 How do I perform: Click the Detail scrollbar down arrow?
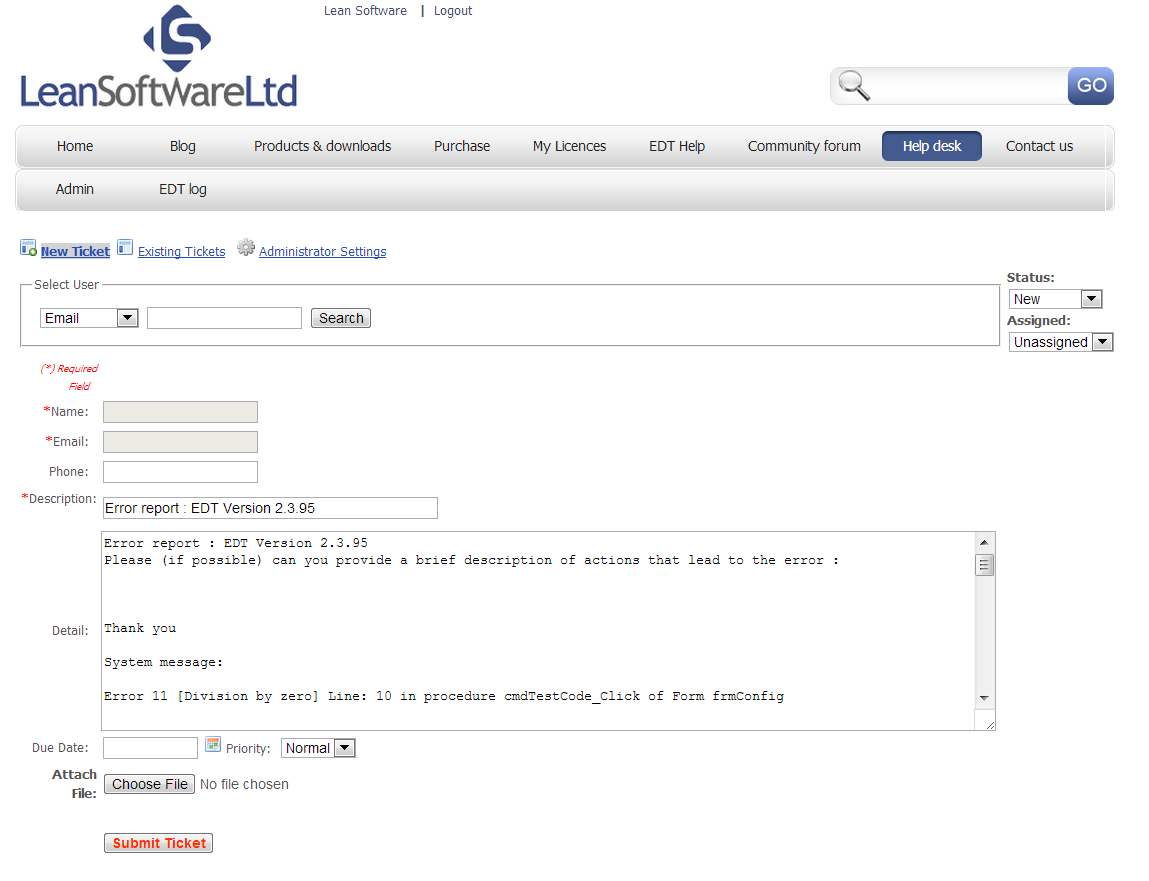pyautogui.click(x=984, y=698)
